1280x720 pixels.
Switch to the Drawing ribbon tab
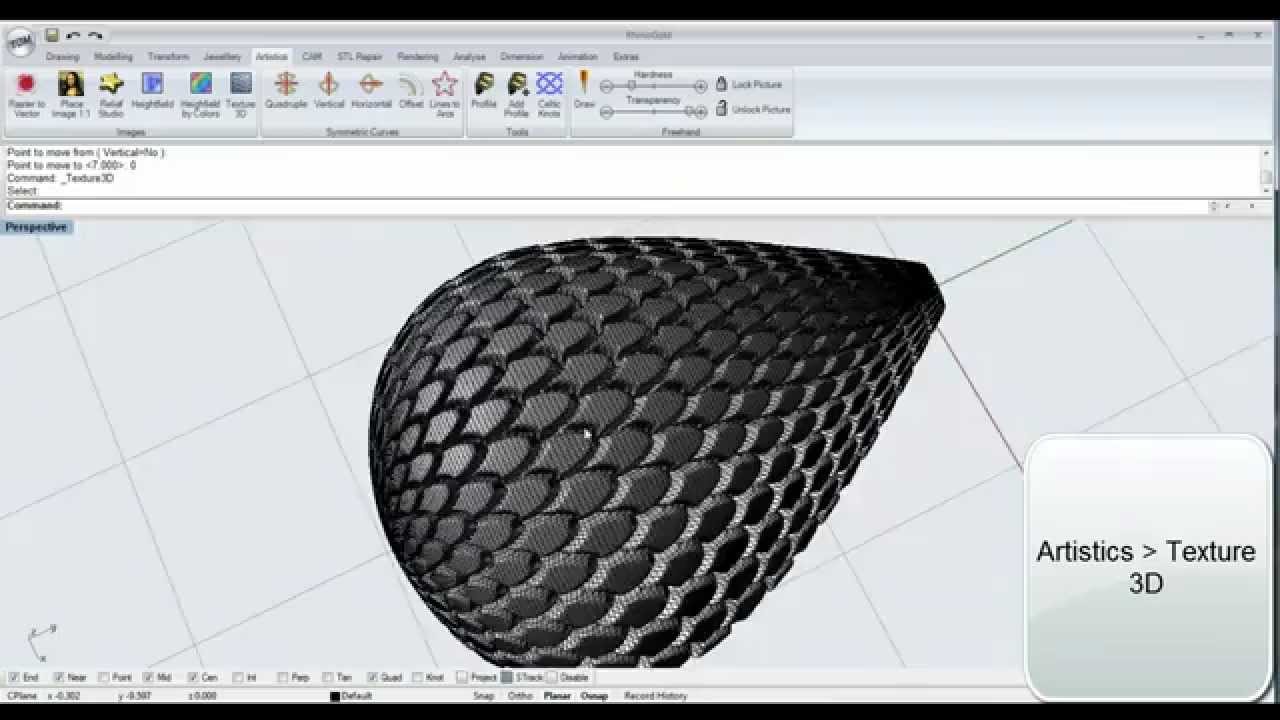point(63,57)
